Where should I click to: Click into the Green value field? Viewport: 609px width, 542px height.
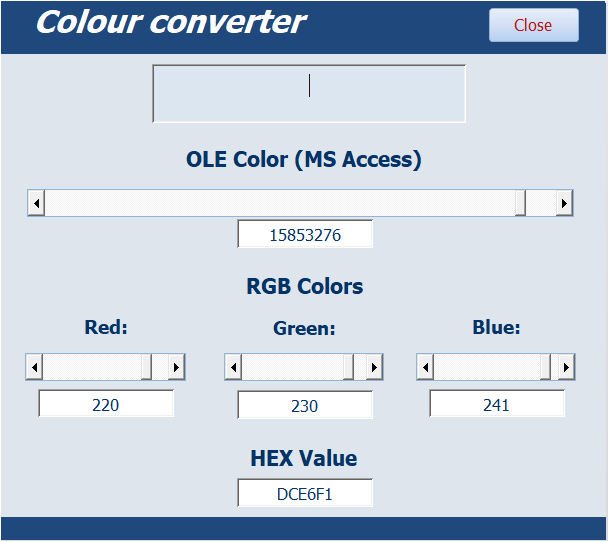pyautogui.click(x=305, y=405)
